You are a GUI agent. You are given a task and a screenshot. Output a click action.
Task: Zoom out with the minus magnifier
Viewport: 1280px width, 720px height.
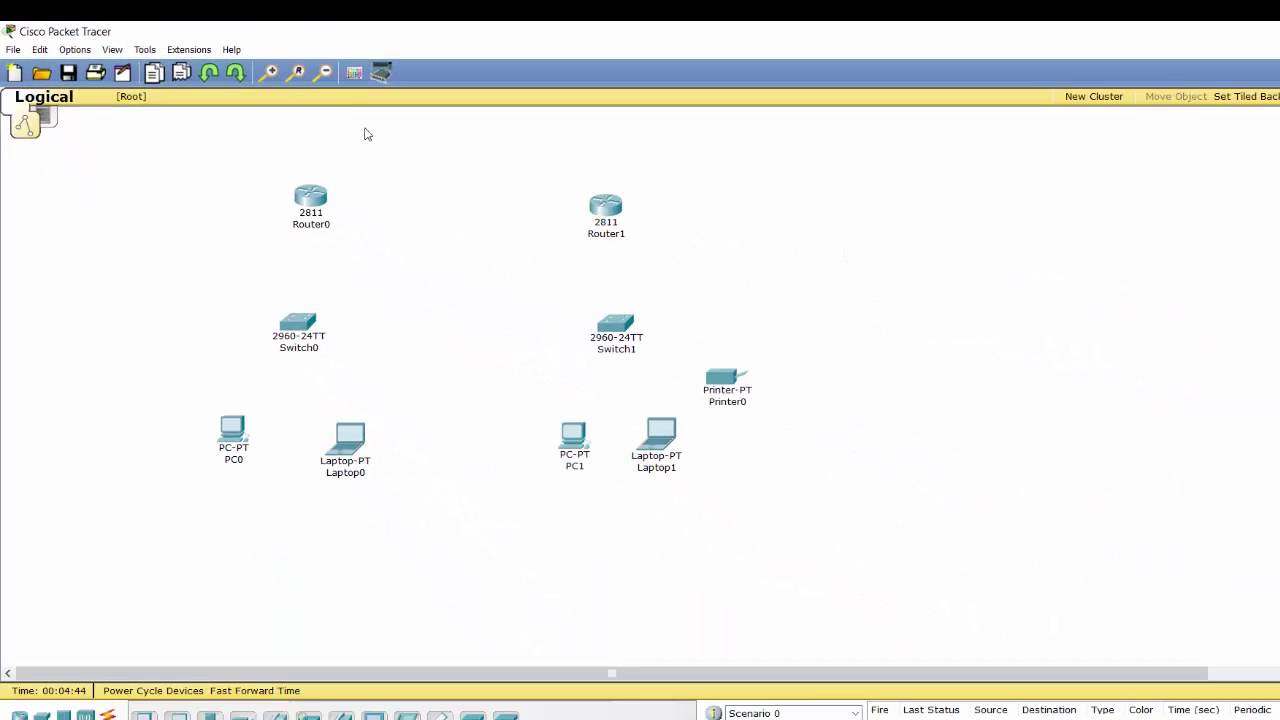click(x=324, y=73)
